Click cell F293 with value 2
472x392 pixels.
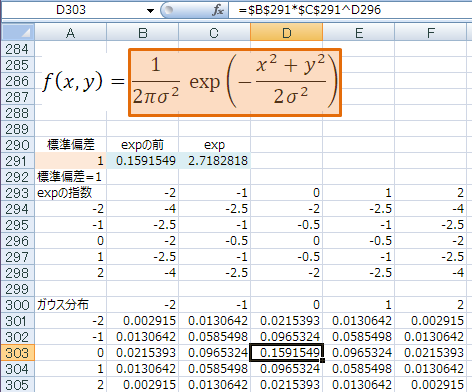[x=431, y=193]
